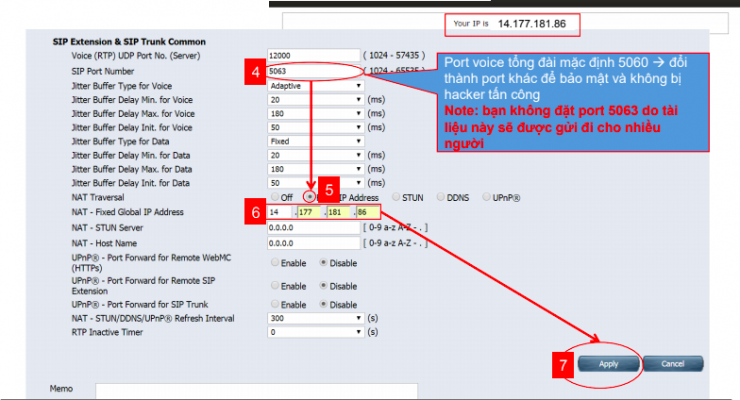Viewport: 740px width, 400px height.
Task: Select the UPnP NAT Traversal radio button
Action: pos(487,198)
